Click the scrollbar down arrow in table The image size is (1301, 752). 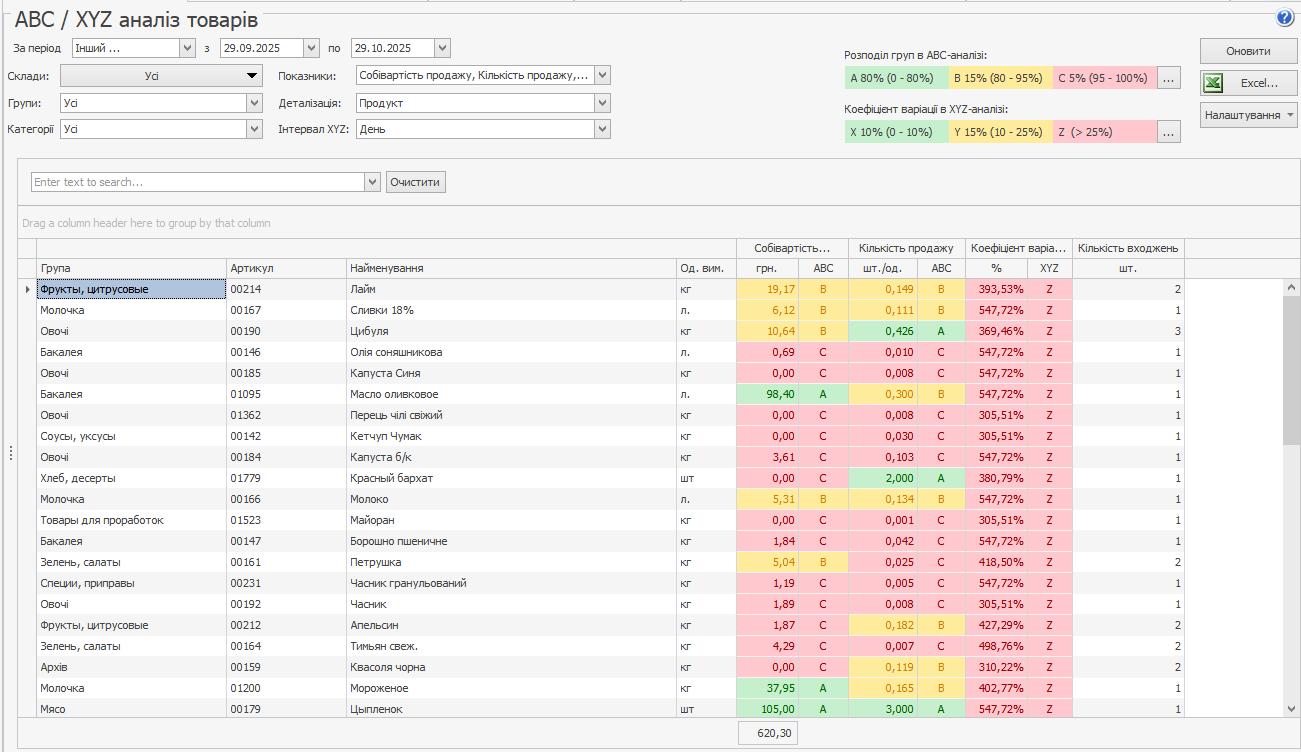point(1290,708)
